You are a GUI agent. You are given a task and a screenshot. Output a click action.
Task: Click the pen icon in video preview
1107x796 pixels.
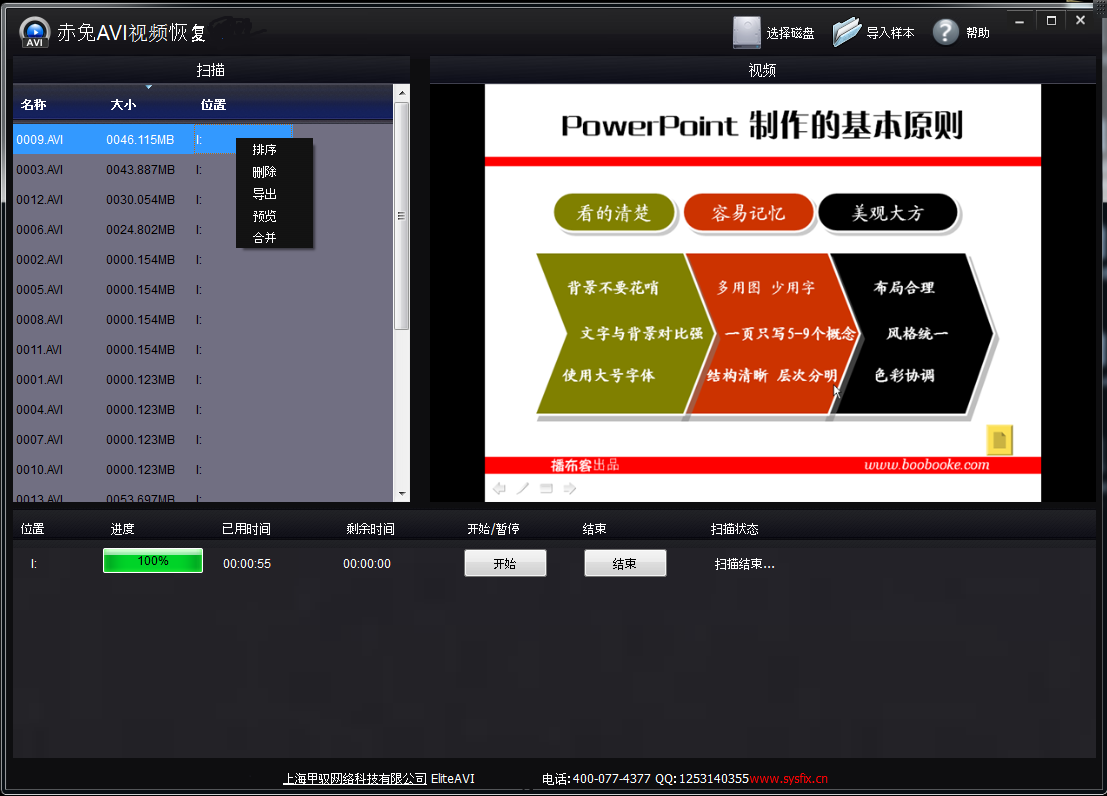(522, 488)
